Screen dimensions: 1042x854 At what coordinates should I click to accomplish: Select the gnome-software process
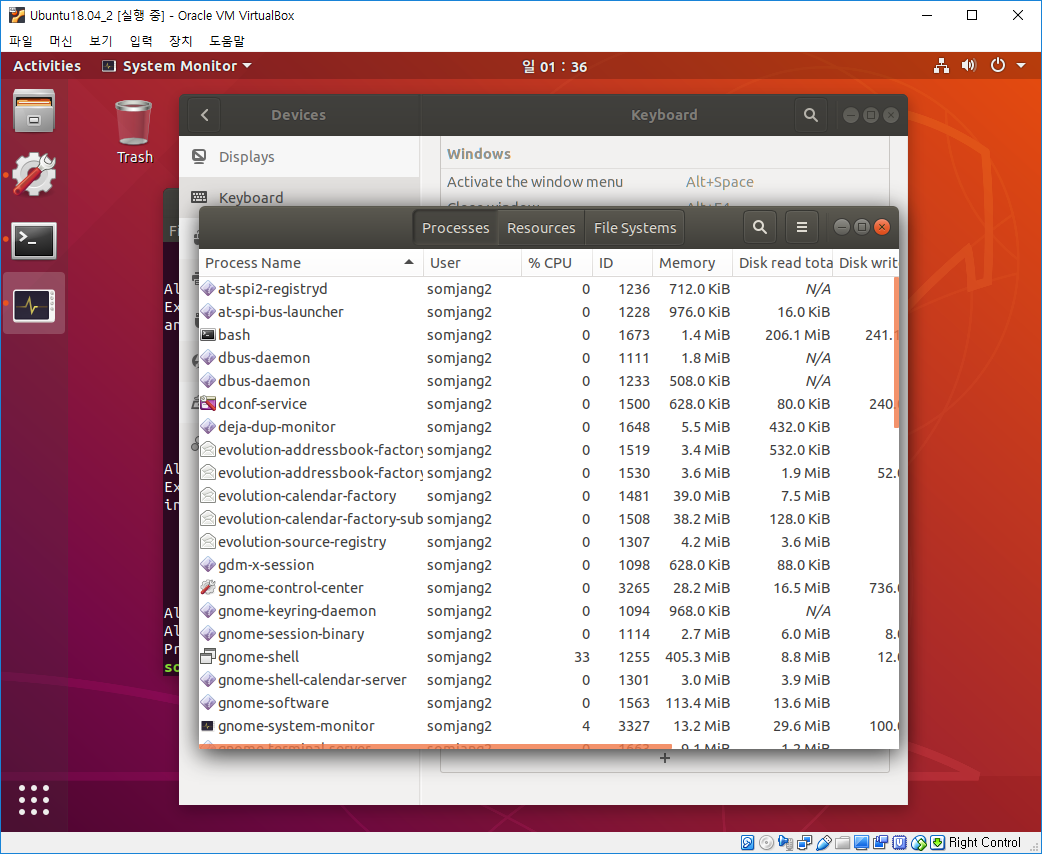pyautogui.click(x=548, y=703)
